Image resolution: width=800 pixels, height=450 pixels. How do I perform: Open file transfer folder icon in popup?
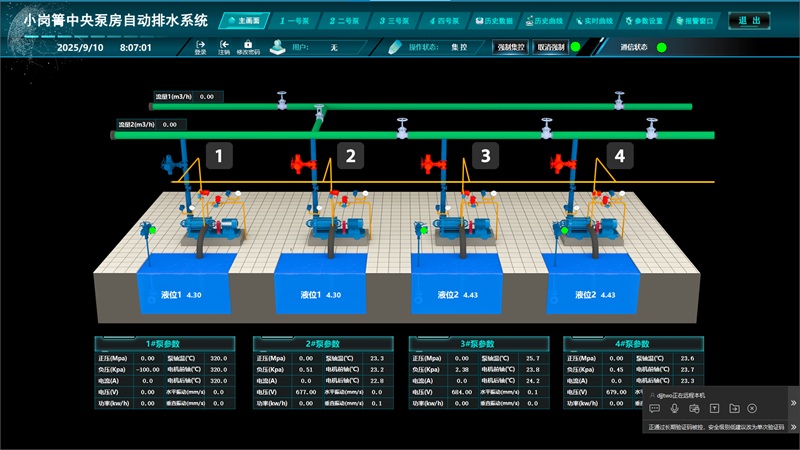point(733,408)
